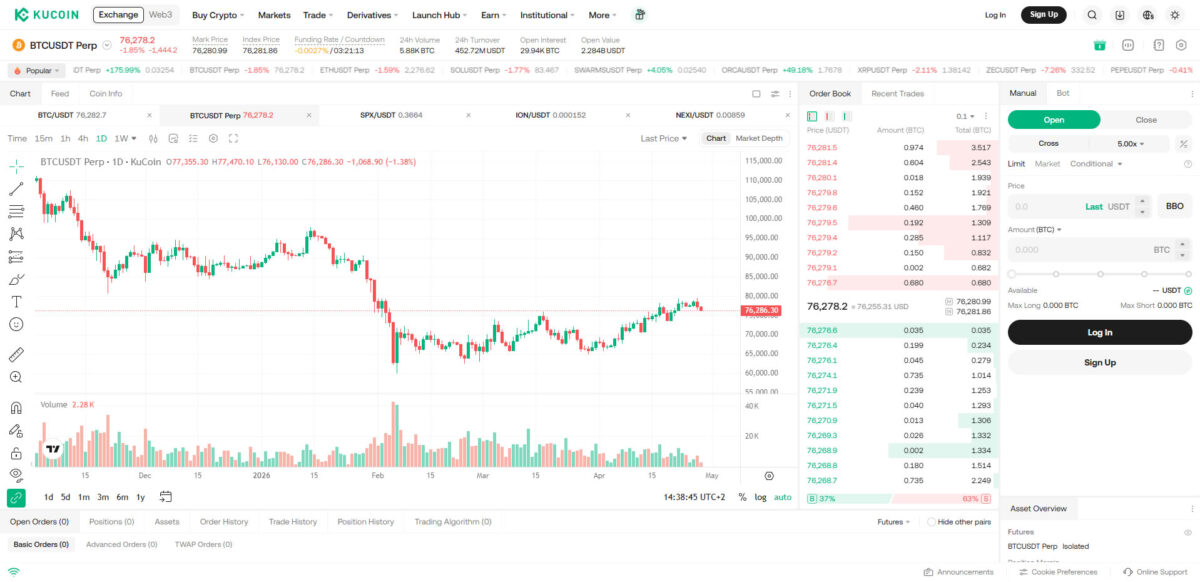This screenshot has height=582, width=1200.
Task: Select the Close position button
Action: [x=1146, y=120]
